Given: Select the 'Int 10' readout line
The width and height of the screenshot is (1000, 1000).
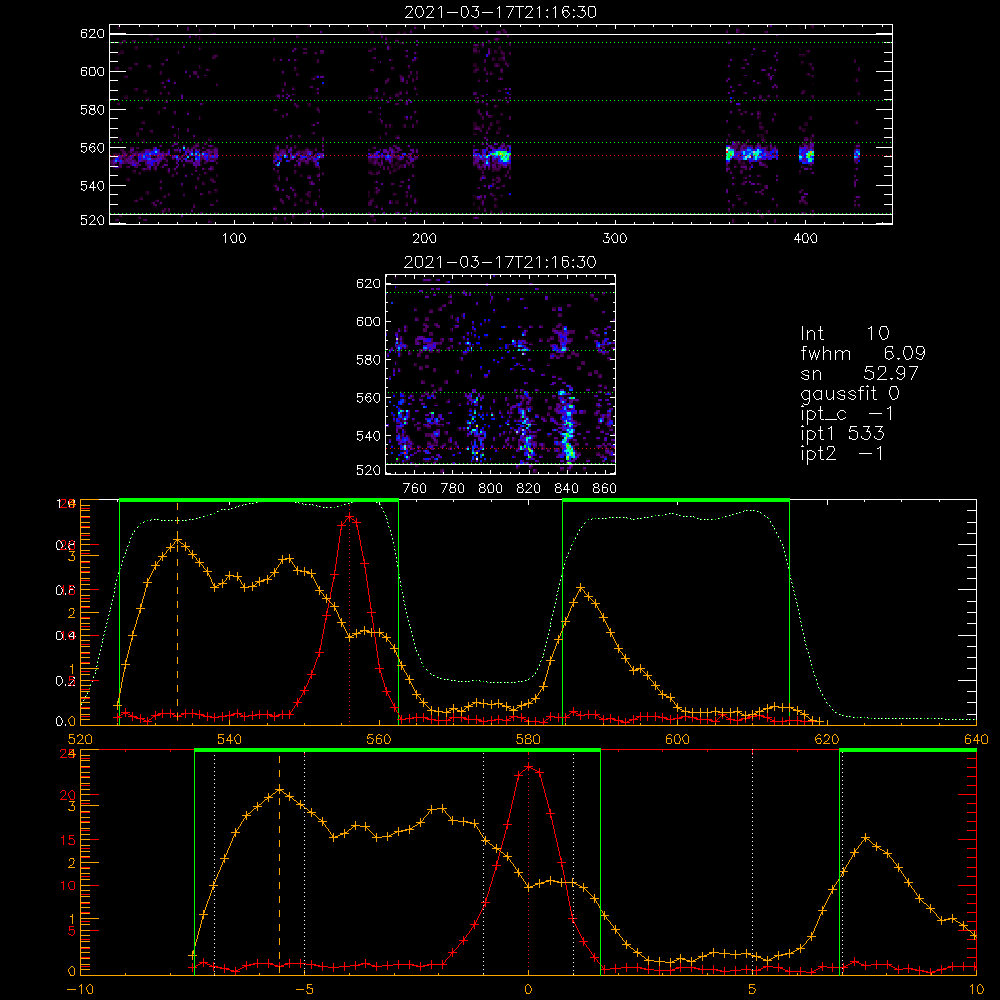Looking at the screenshot, I should click(844, 333).
